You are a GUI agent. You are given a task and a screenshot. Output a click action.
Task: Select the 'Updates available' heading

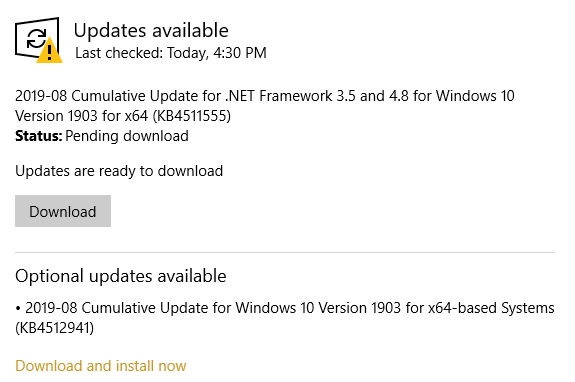pyautogui.click(x=151, y=30)
